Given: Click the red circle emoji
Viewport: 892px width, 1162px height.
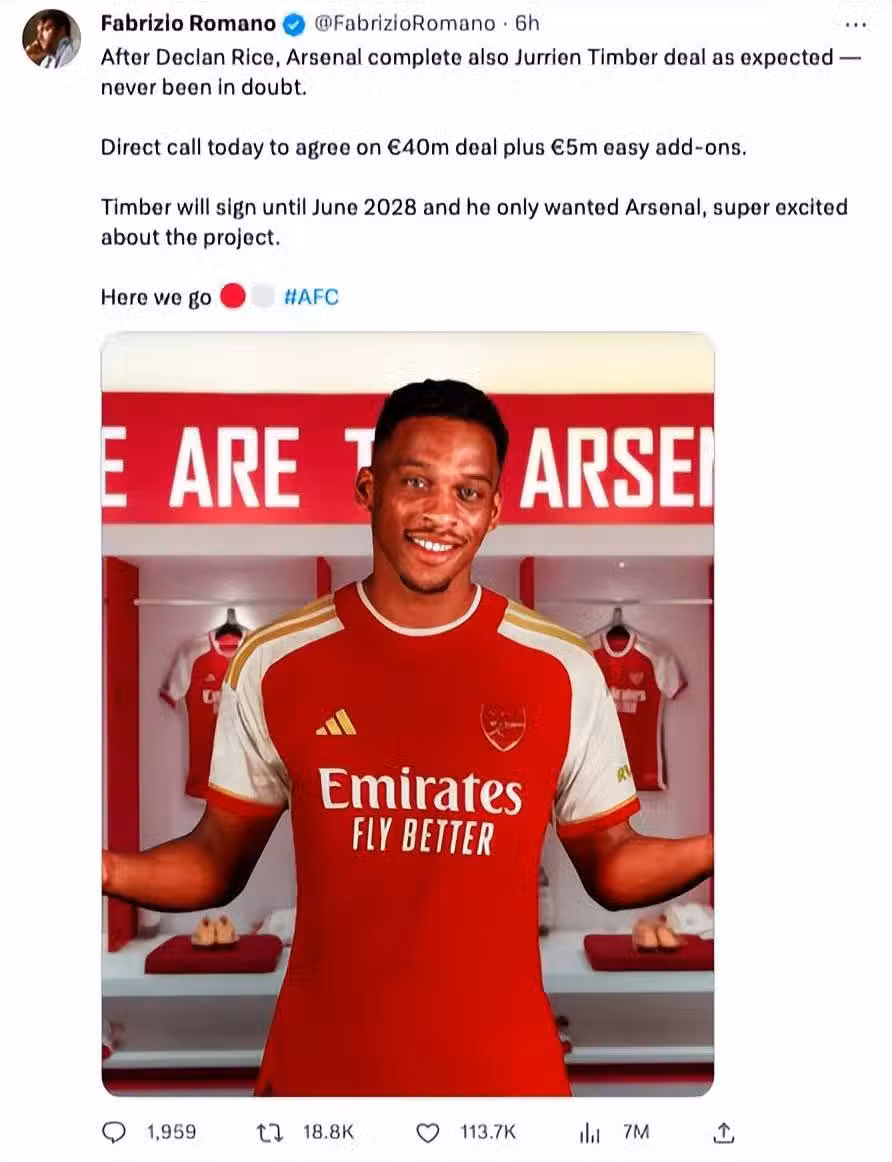Looking at the screenshot, I should (233, 296).
